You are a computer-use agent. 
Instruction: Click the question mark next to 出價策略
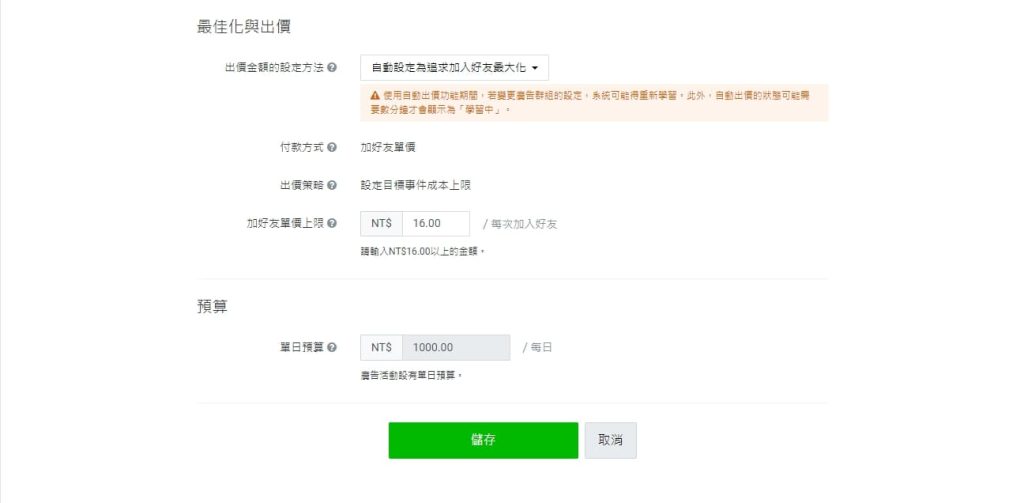click(x=332, y=185)
